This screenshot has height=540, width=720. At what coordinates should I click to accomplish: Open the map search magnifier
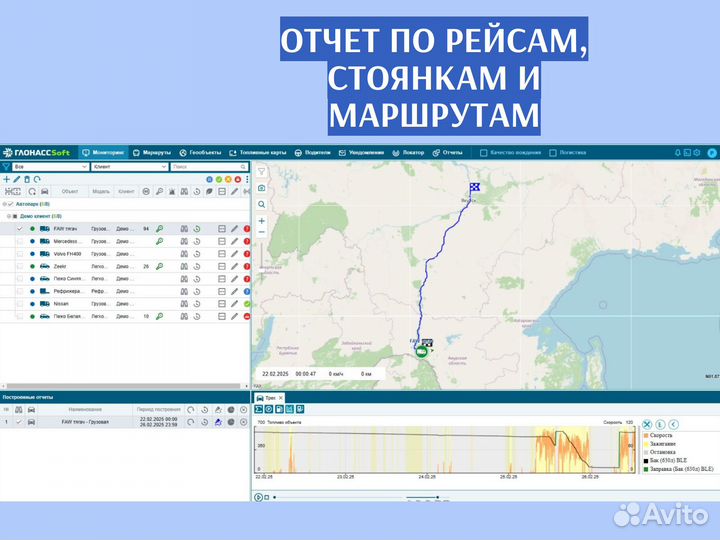[261, 204]
